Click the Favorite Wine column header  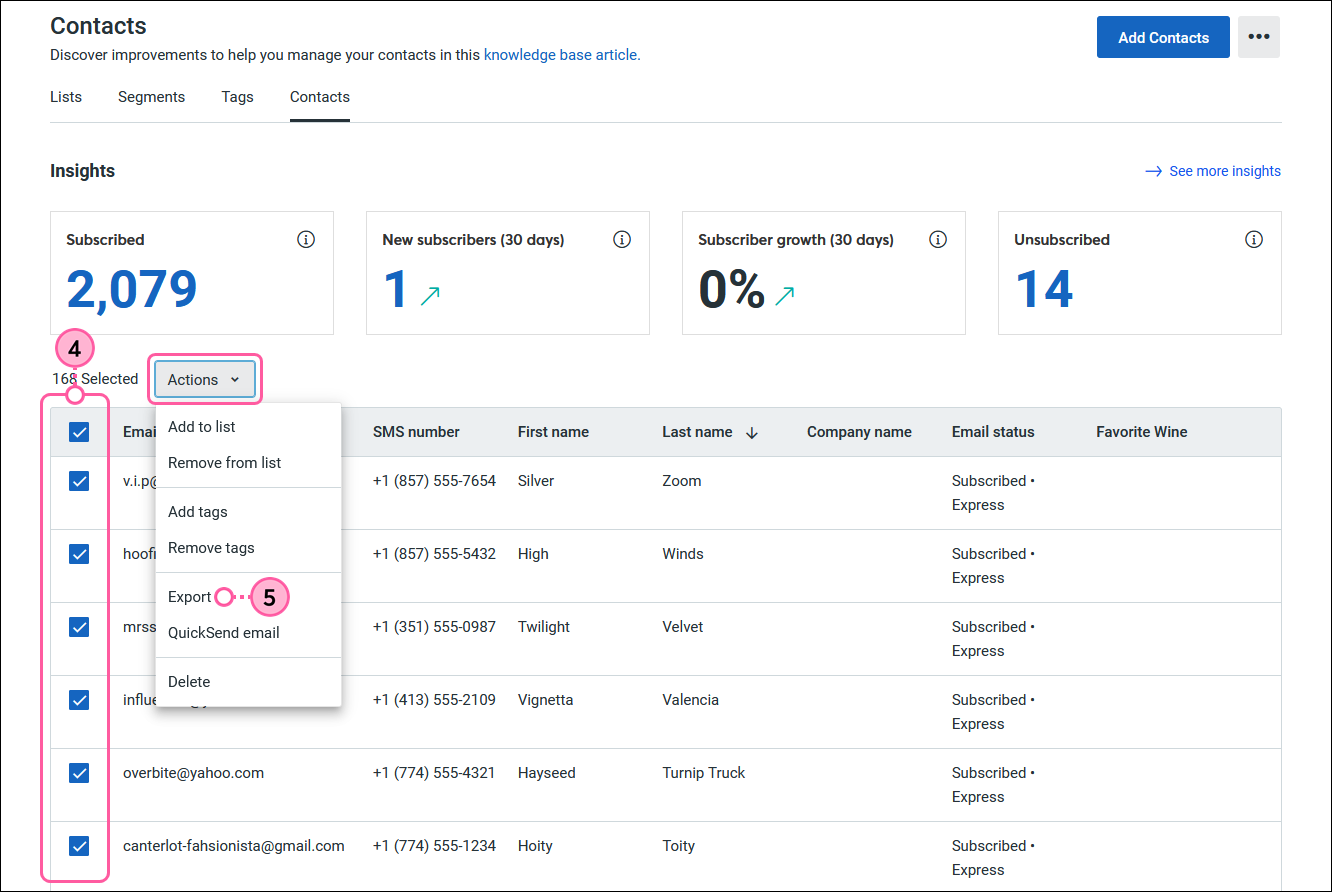1142,432
